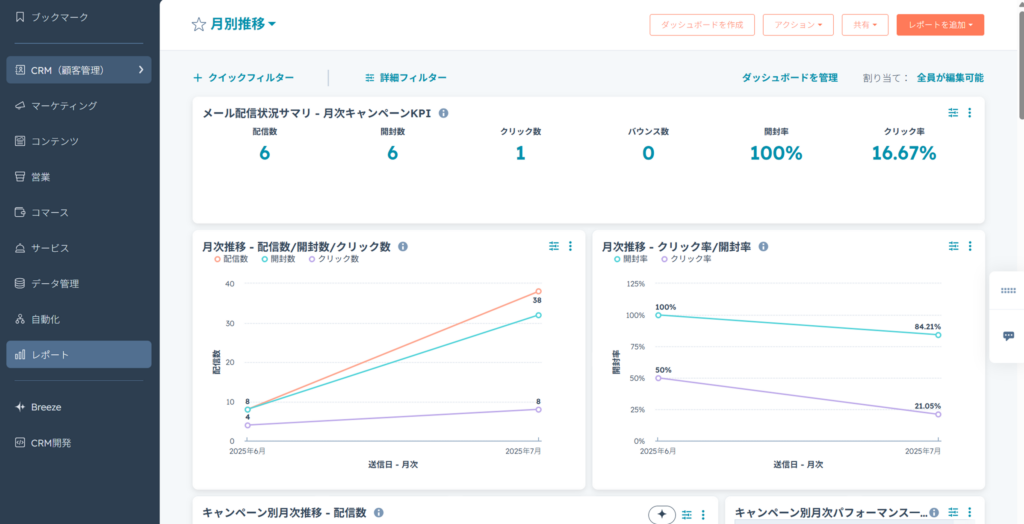Open the レポート sidebar menu

point(78,355)
